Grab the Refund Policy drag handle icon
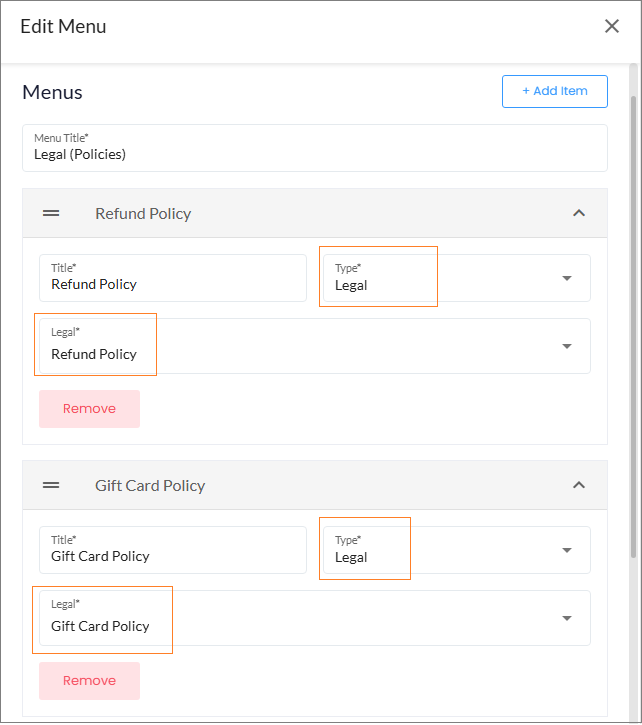Image resolution: width=642 pixels, height=725 pixels. point(51,213)
